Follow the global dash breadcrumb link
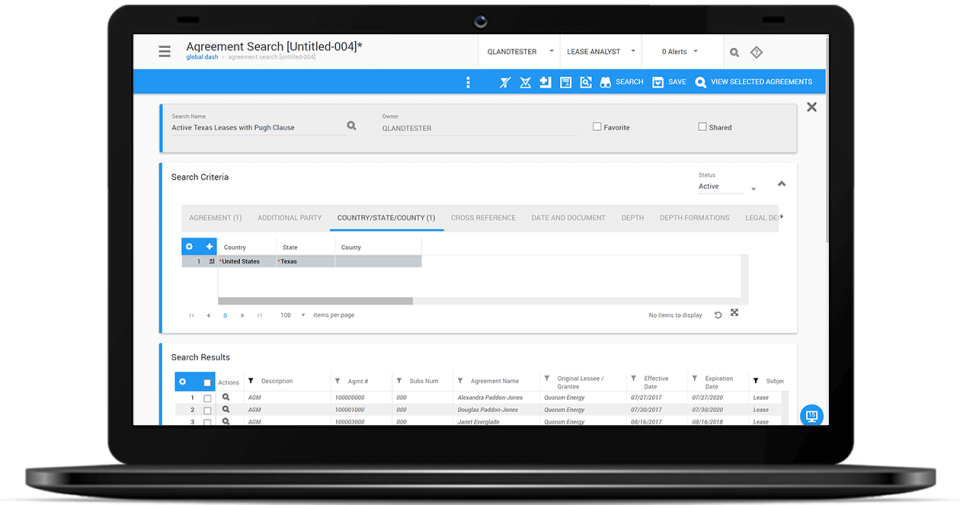Viewport: 960px width, 505px height. (x=202, y=57)
